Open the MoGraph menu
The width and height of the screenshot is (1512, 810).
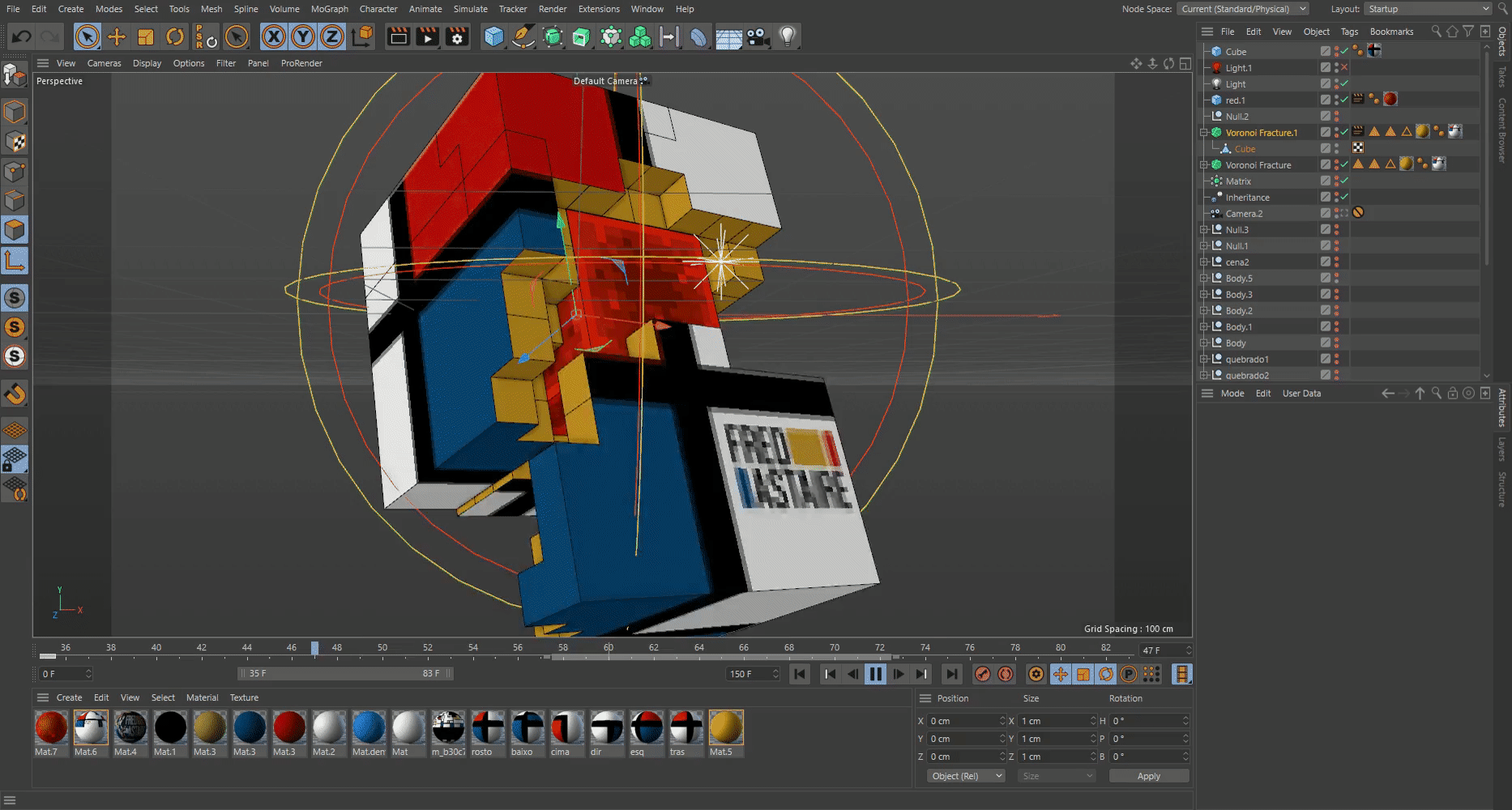329,9
